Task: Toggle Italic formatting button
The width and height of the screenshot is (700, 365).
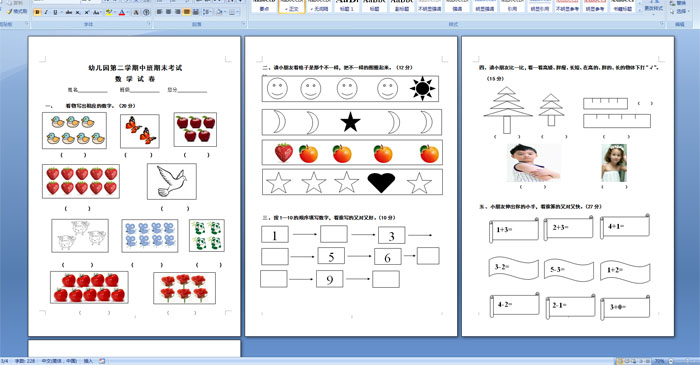Action: pyautogui.click(x=46, y=12)
